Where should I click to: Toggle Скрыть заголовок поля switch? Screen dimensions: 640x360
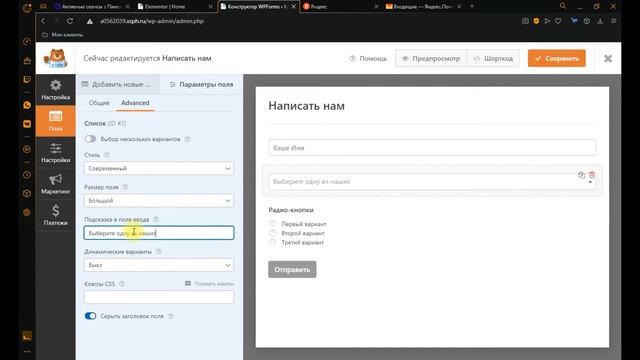coord(90,316)
